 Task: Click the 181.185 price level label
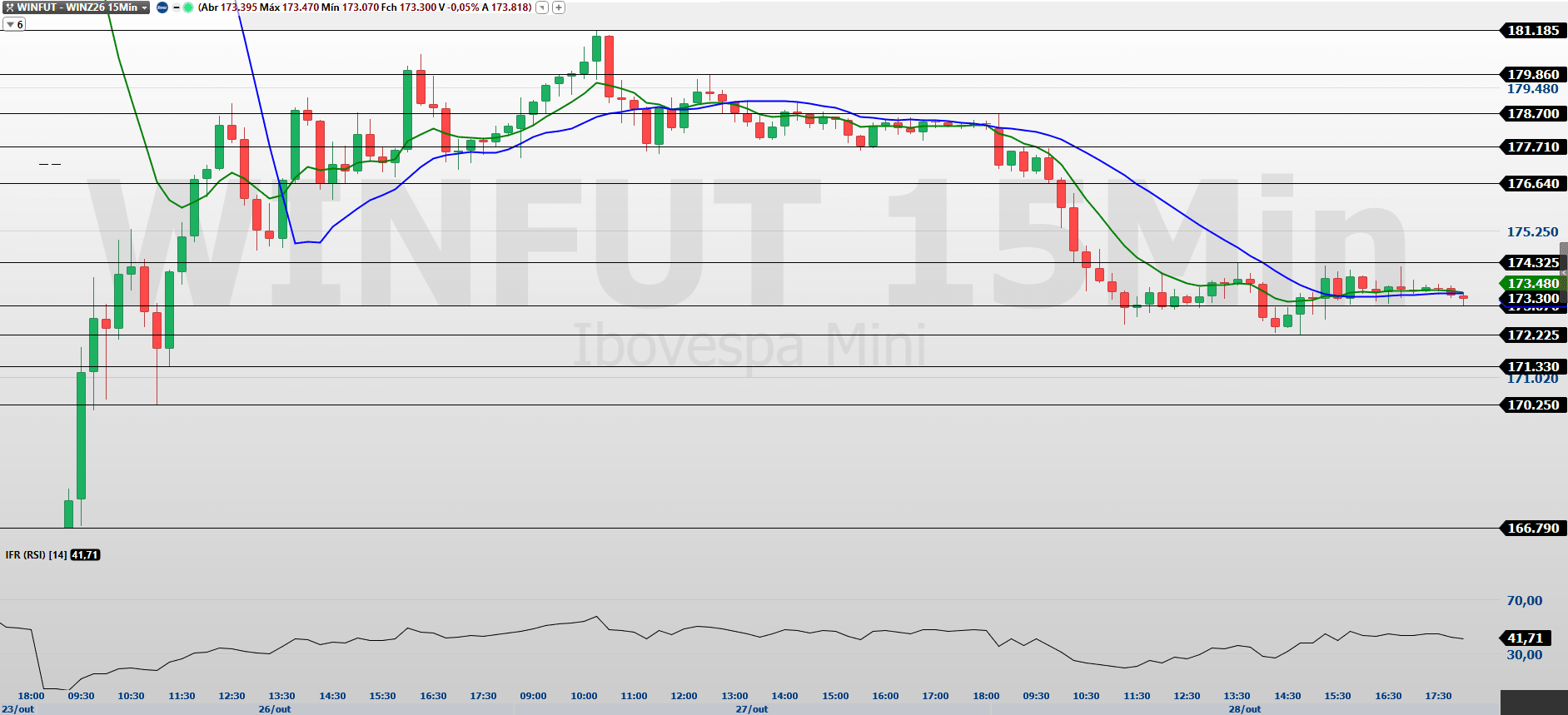[1533, 31]
